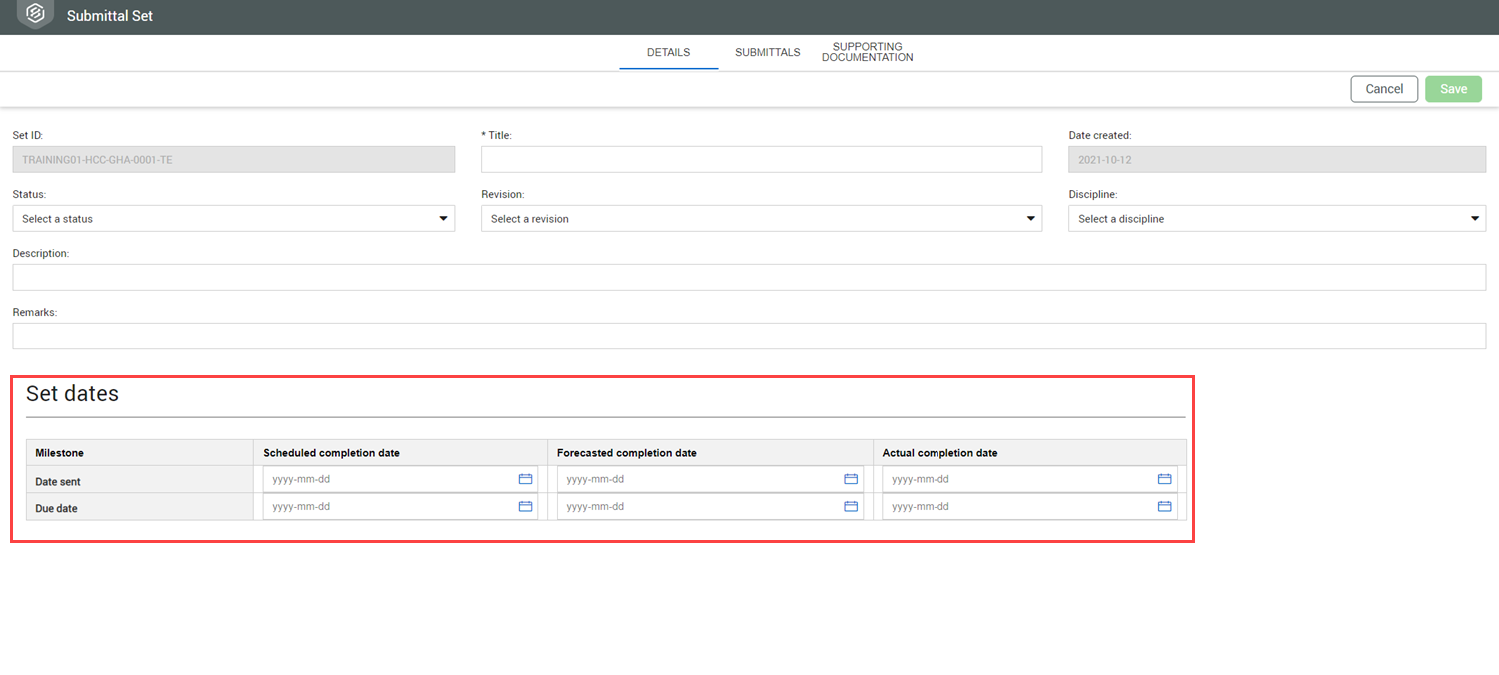Open calendar for Due date forecasted completion
The image size is (1499, 675).
[x=851, y=506]
